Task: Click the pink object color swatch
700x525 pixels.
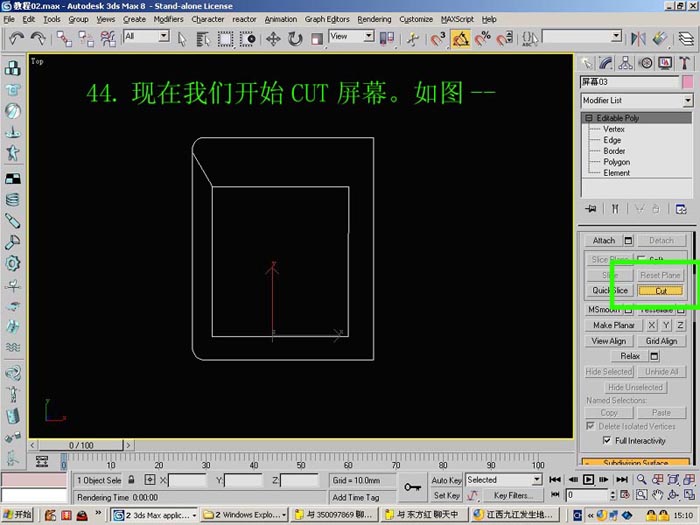Action: click(x=688, y=82)
